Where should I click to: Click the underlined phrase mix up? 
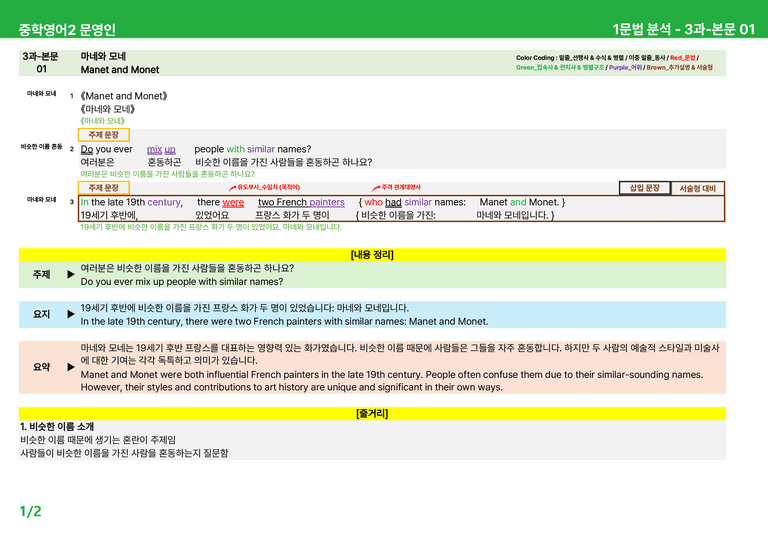pos(161,149)
